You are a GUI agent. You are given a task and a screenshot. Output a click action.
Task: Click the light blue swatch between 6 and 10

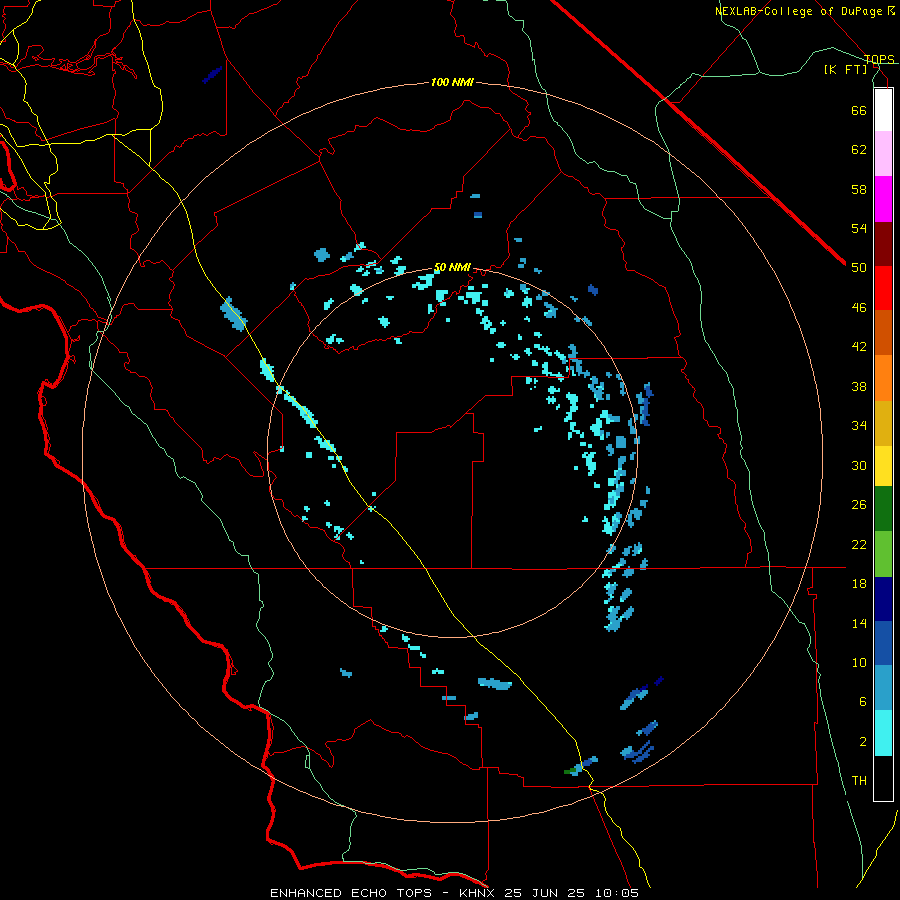[x=883, y=688]
